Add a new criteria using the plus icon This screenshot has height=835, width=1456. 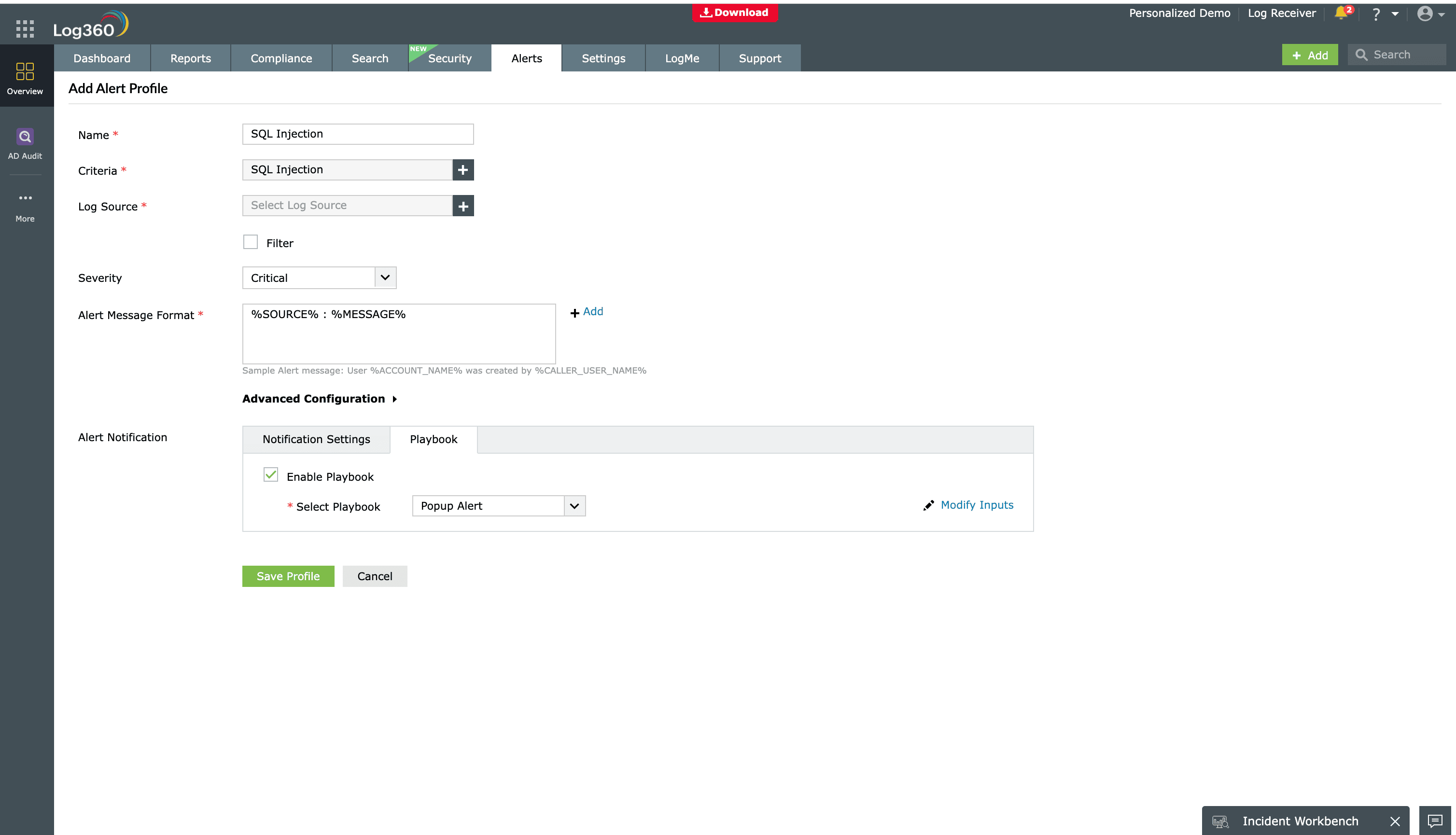[463, 170]
